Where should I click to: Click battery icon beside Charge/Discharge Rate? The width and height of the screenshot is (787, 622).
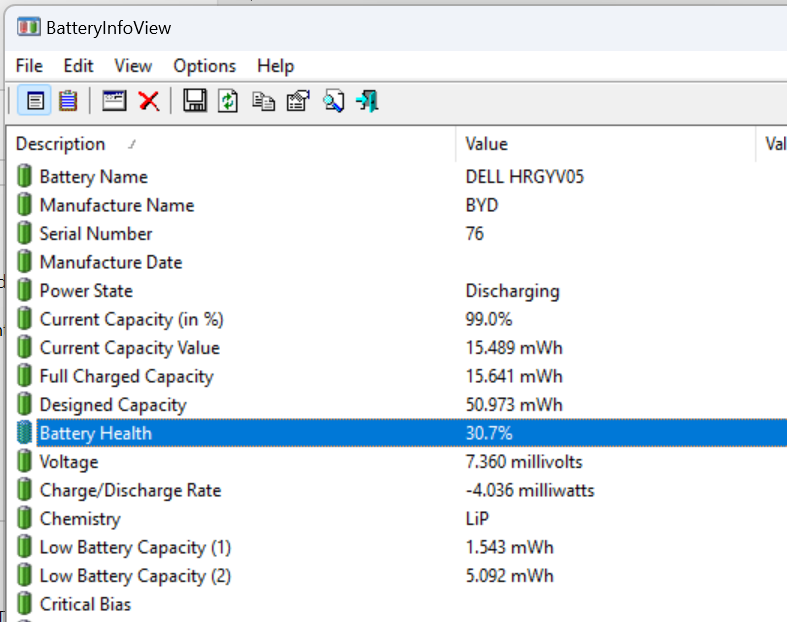[24, 490]
